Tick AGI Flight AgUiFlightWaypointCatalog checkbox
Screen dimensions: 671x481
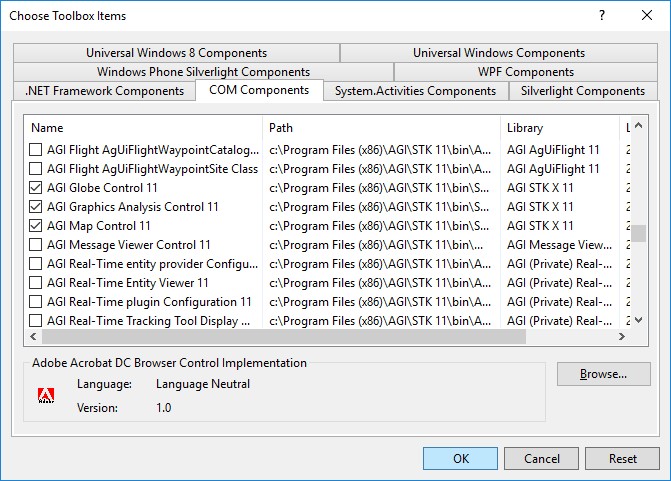(x=36, y=150)
